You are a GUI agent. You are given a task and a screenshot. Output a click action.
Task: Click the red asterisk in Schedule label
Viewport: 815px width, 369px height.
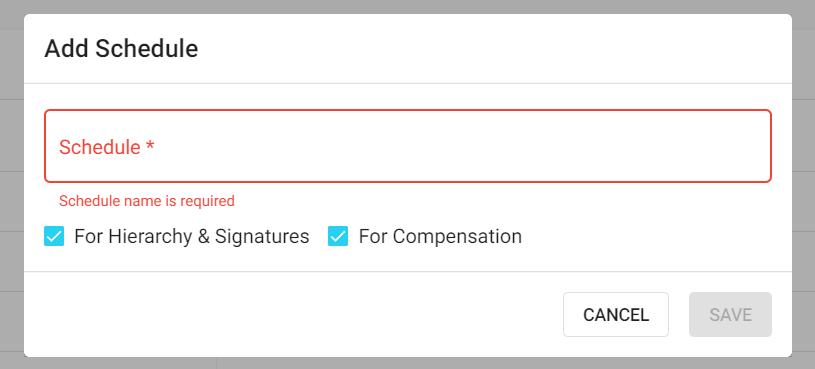pyautogui.click(x=150, y=147)
